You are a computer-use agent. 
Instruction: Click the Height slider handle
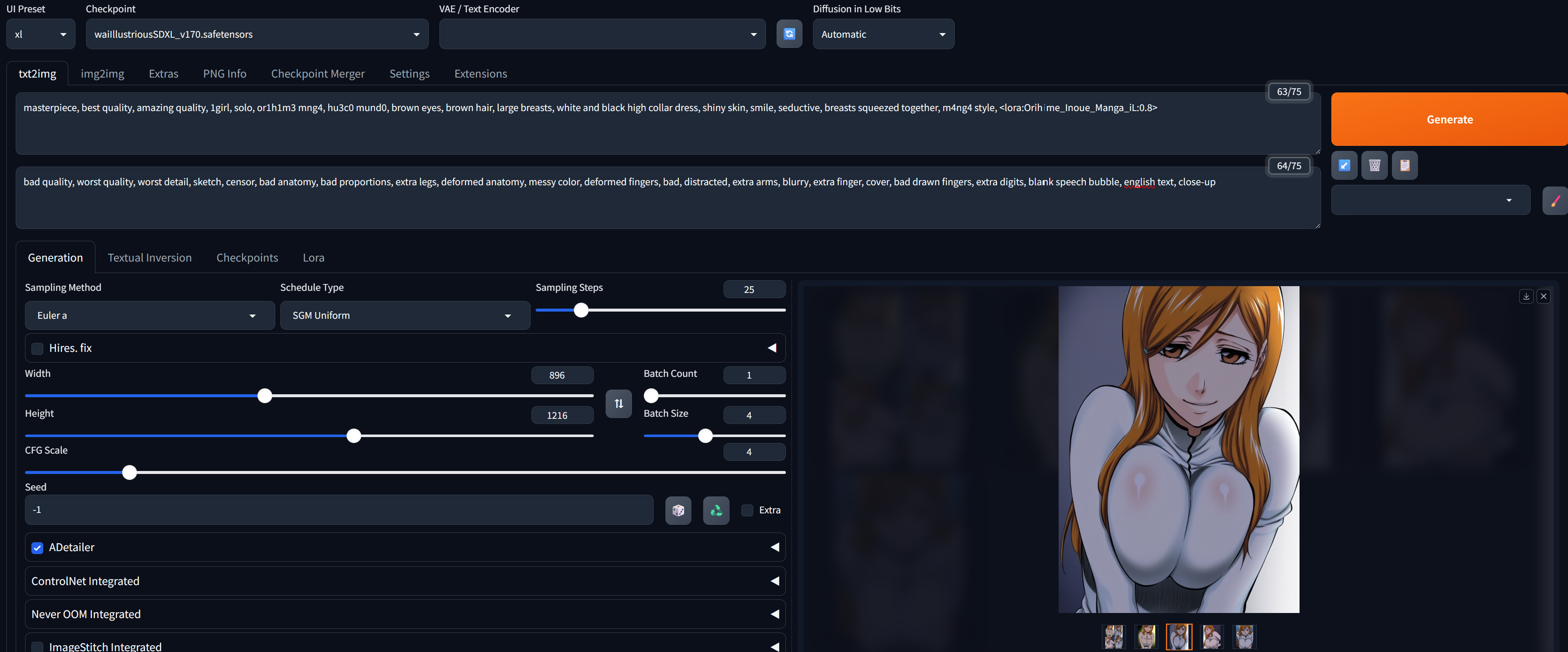(x=354, y=436)
